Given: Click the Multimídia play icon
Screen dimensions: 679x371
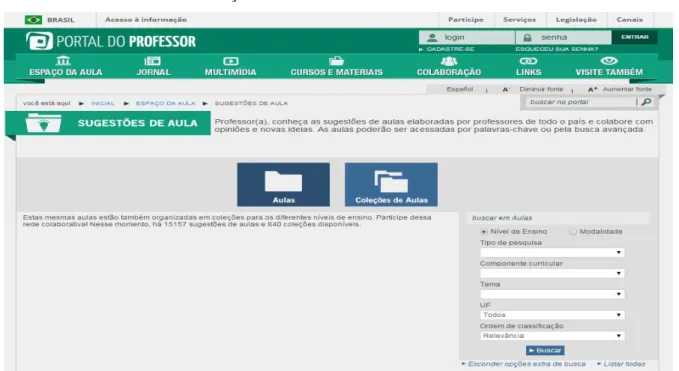Looking at the screenshot, I should pyautogui.click(x=231, y=61).
